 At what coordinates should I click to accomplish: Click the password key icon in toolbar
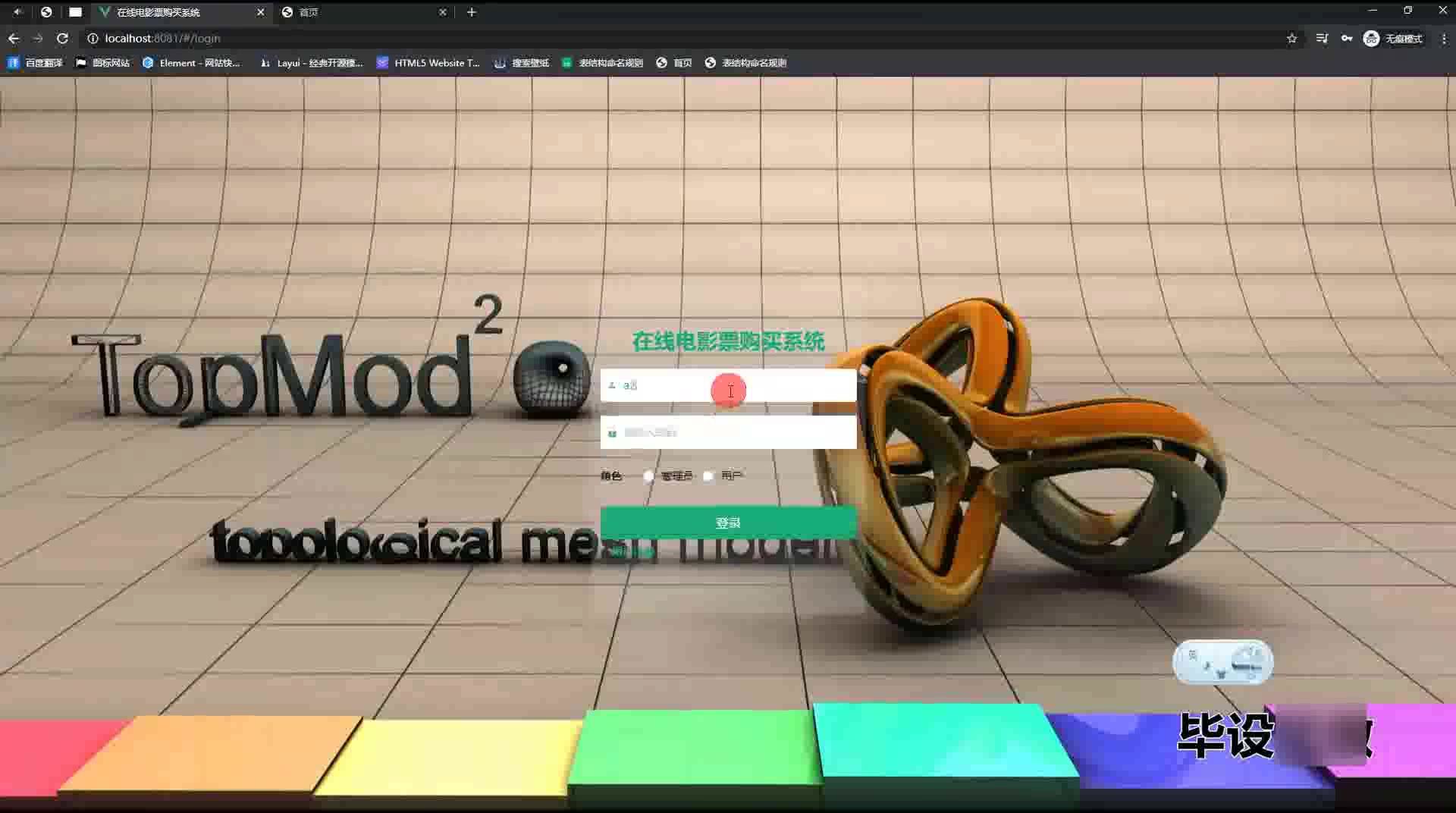pos(1347,38)
